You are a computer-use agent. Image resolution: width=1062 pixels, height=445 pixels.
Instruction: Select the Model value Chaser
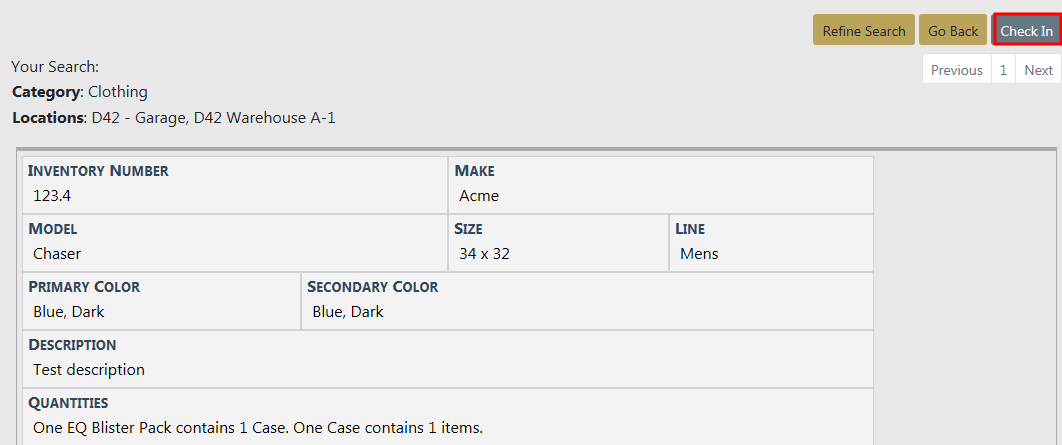[x=57, y=253]
